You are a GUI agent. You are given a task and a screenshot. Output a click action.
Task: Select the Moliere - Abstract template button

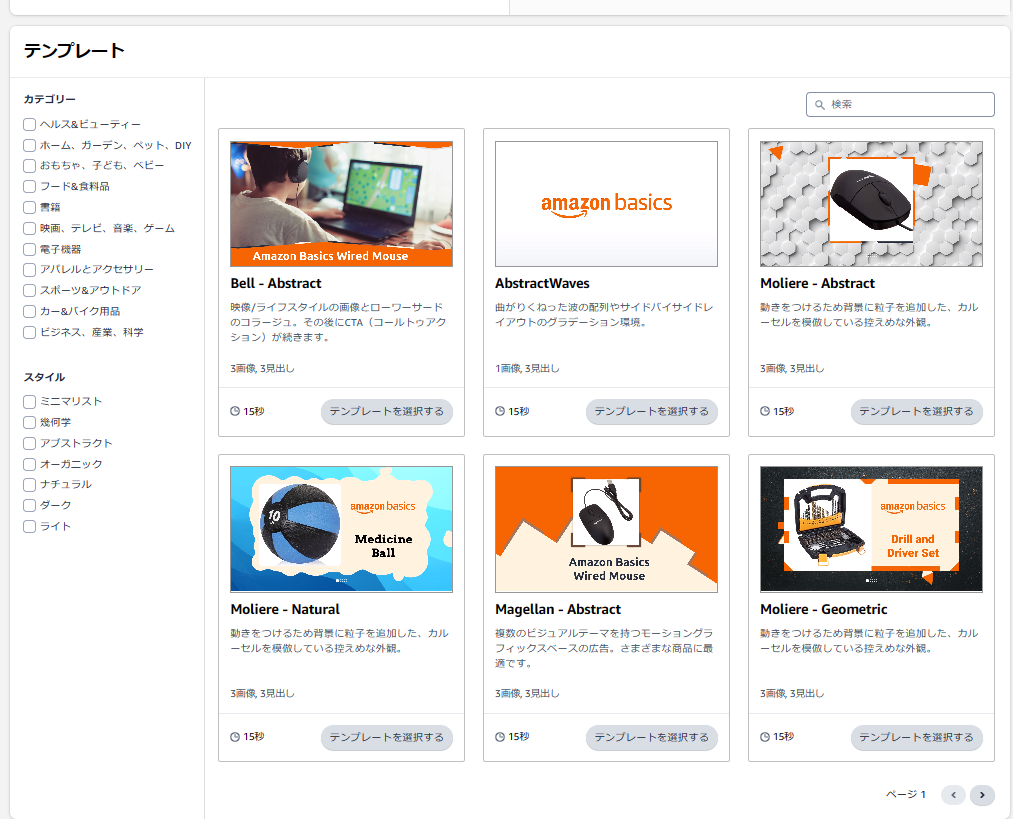pos(916,411)
